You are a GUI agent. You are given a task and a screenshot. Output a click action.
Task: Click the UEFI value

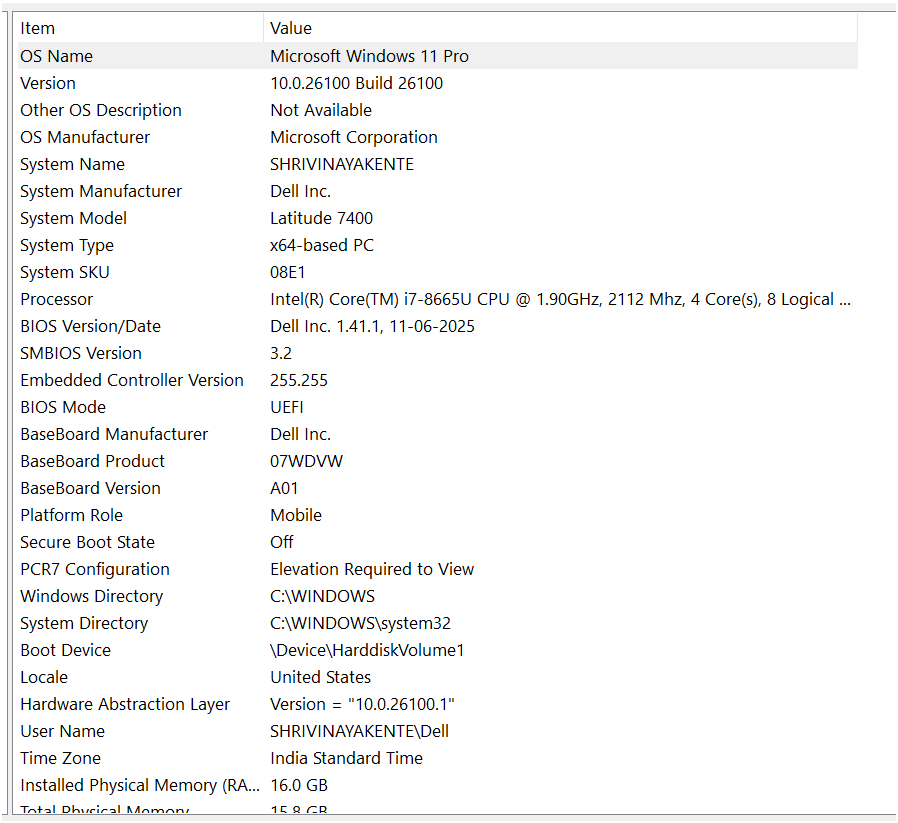pyautogui.click(x=287, y=407)
